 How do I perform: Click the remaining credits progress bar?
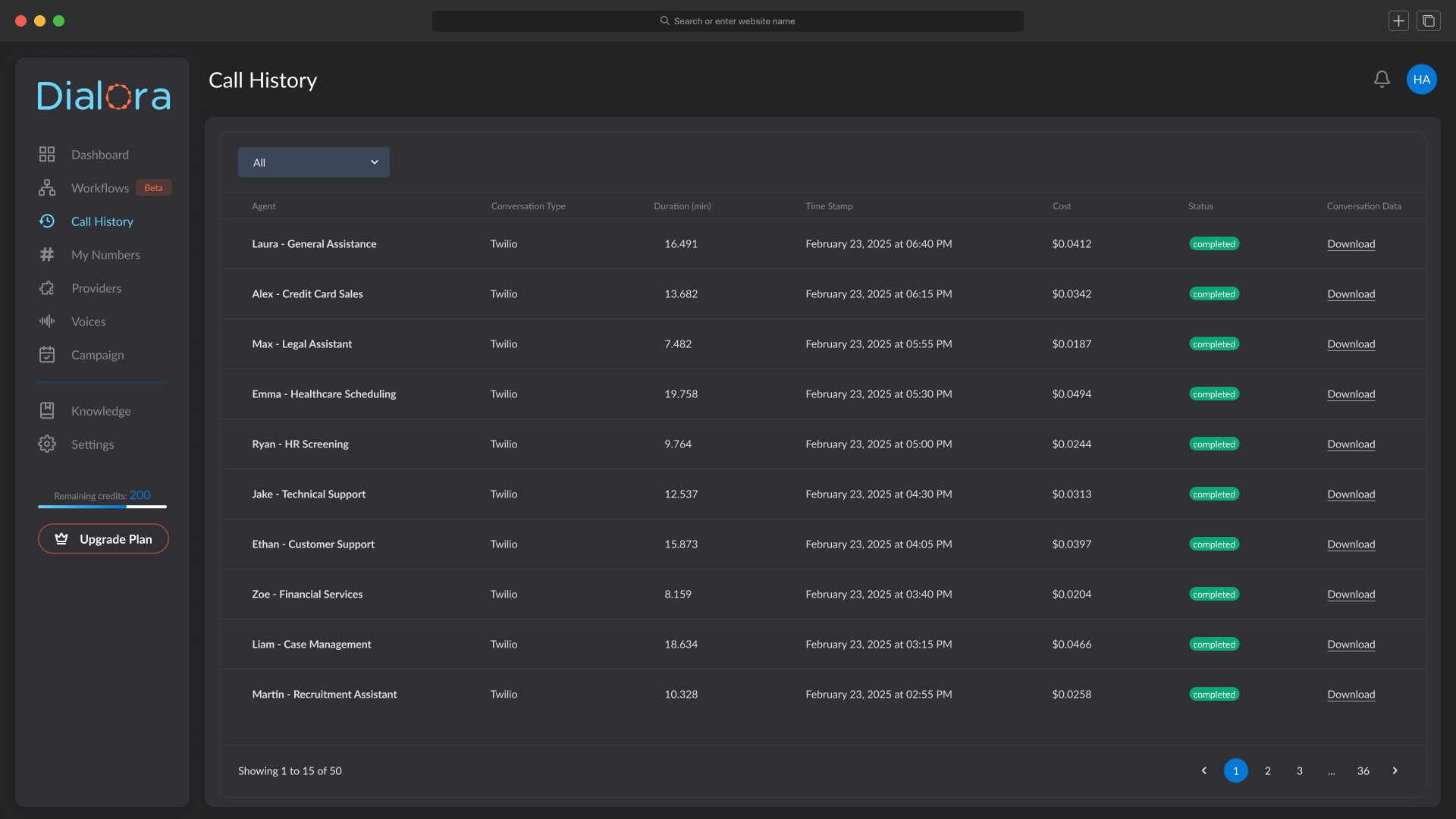pyautogui.click(x=102, y=507)
